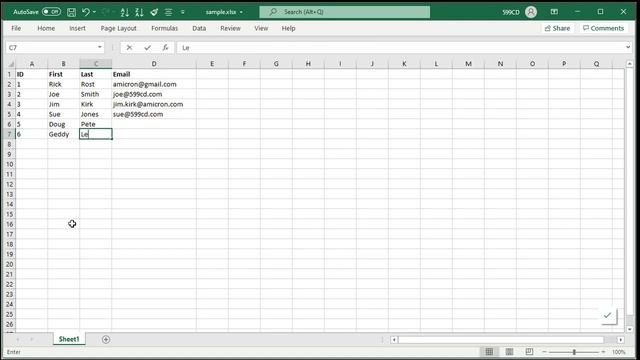The image size is (640, 360).
Task: Expand the Name Box dropdown arrow
Action: click(100, 47)
